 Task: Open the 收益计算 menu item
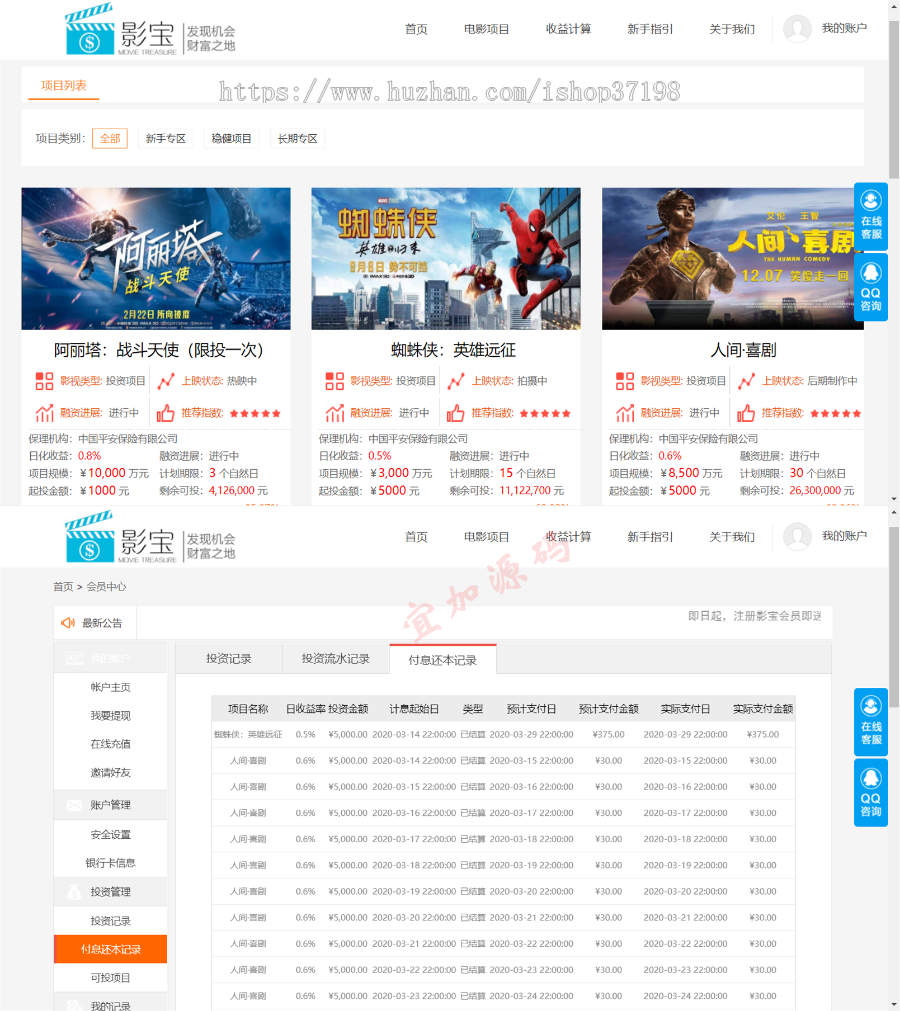(x=567, y=29)
